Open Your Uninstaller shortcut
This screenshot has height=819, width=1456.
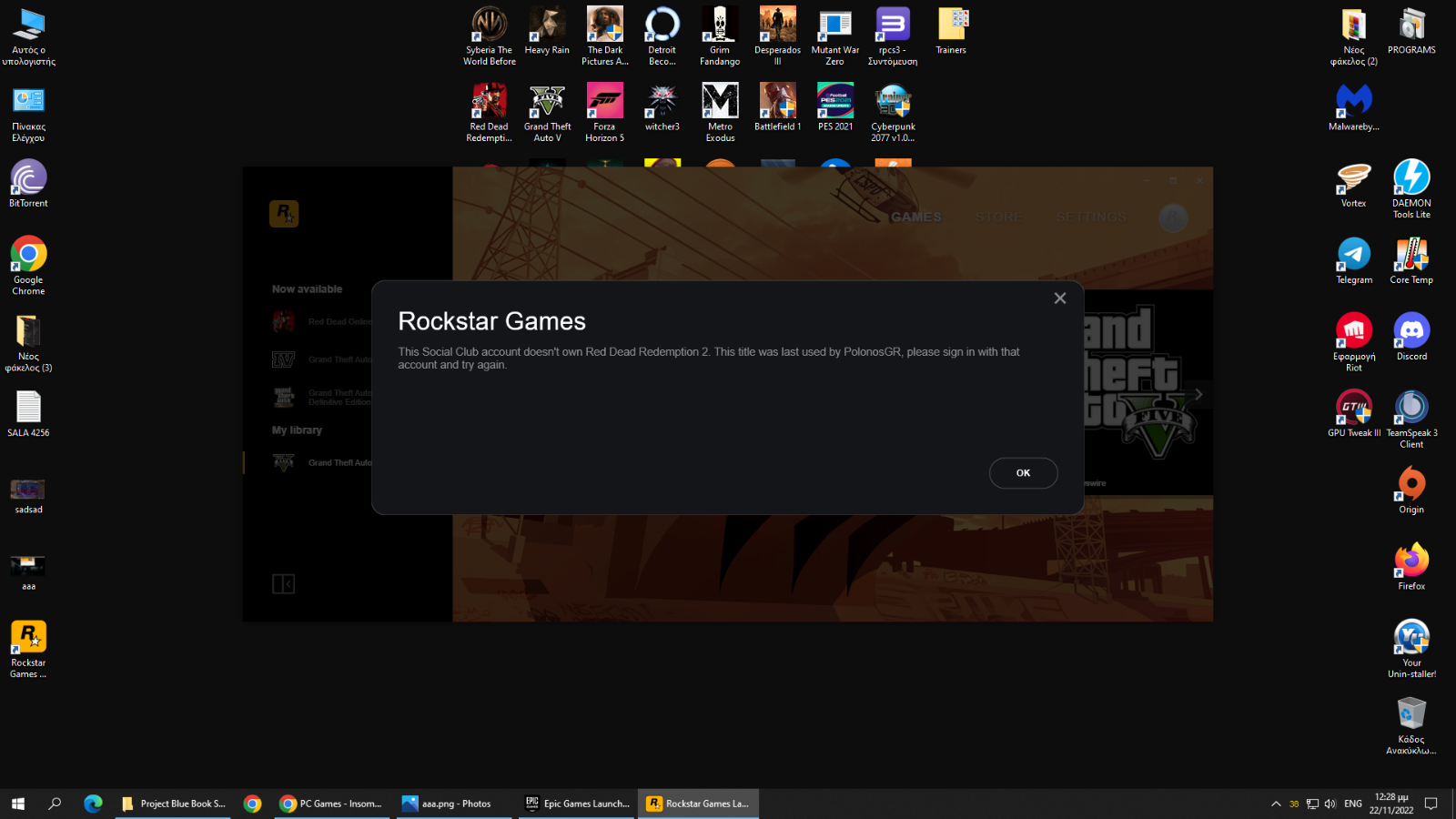1411,648
